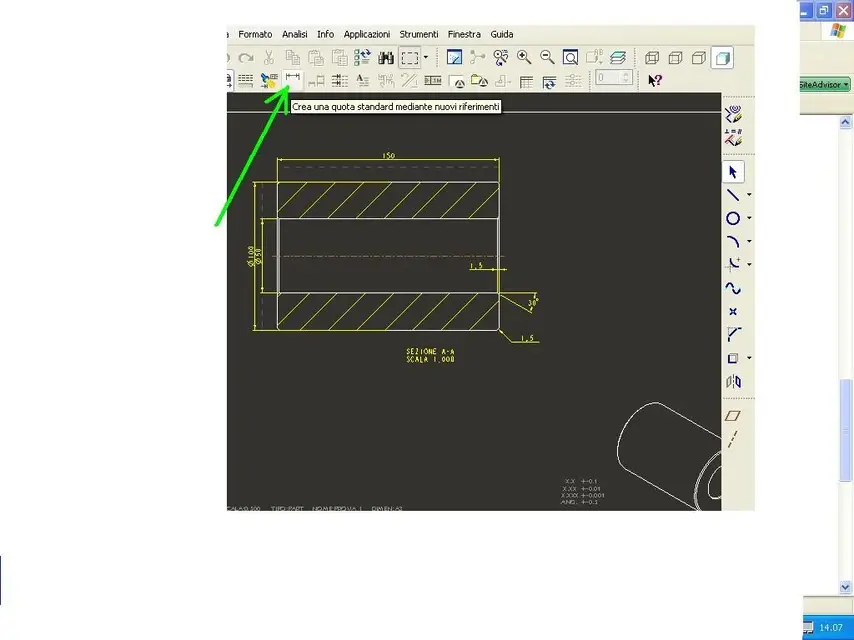The image size is (854, 640).
Task: Open the binoculars search tool
Action: (x=386, y=57)
